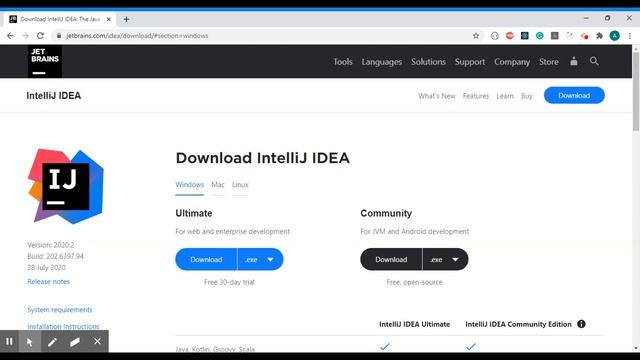This screenshot has width=640, height=360.
Task: Click 'IntelliJ IDEA Ultimate' column header
Action: (x=414, y=324)
